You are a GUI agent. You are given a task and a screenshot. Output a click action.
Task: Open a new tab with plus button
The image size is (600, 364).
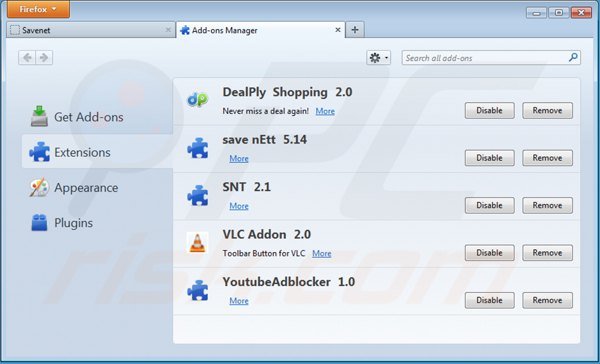pos(355,30)
